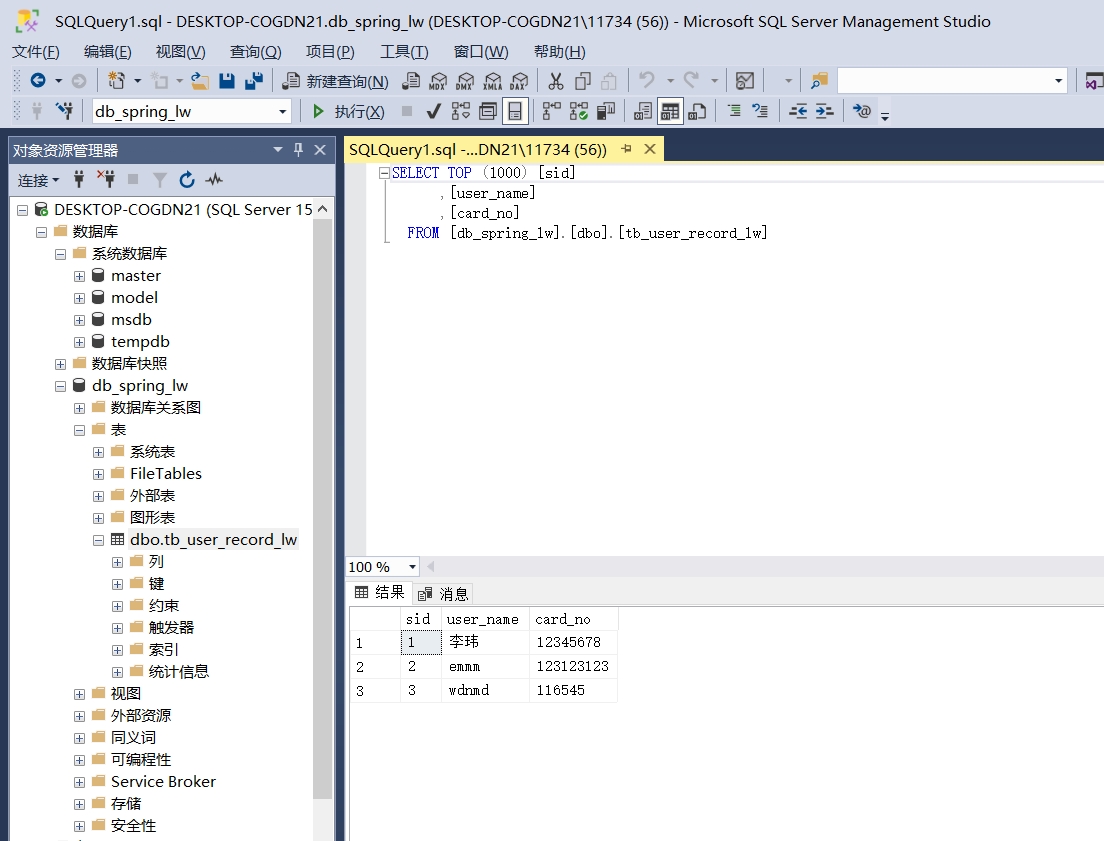Select the card_no column header
1104x841 pixels.
[573, 619]
